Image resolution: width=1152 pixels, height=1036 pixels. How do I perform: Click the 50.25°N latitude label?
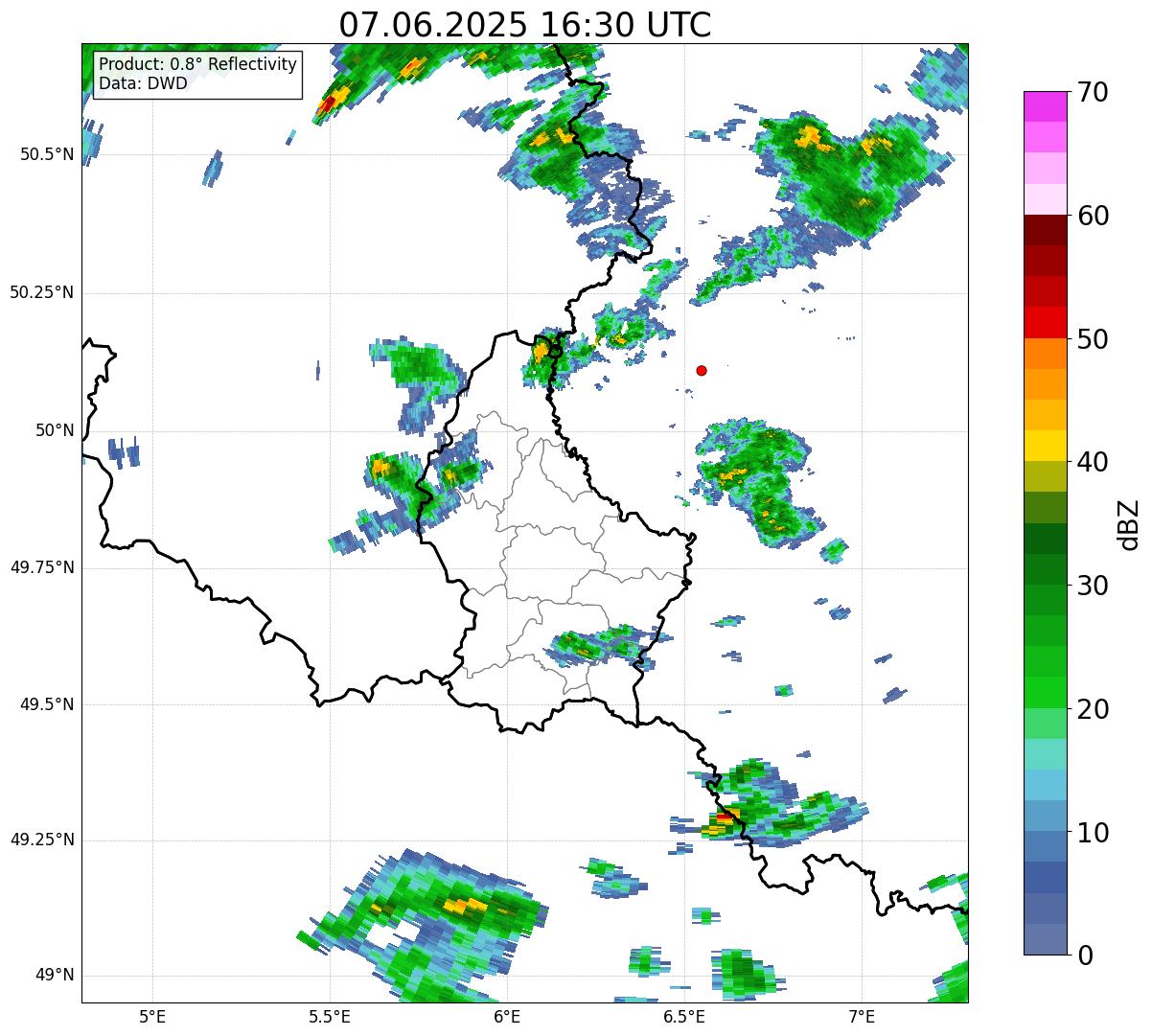pyautogui.click(x=41, y=292)
